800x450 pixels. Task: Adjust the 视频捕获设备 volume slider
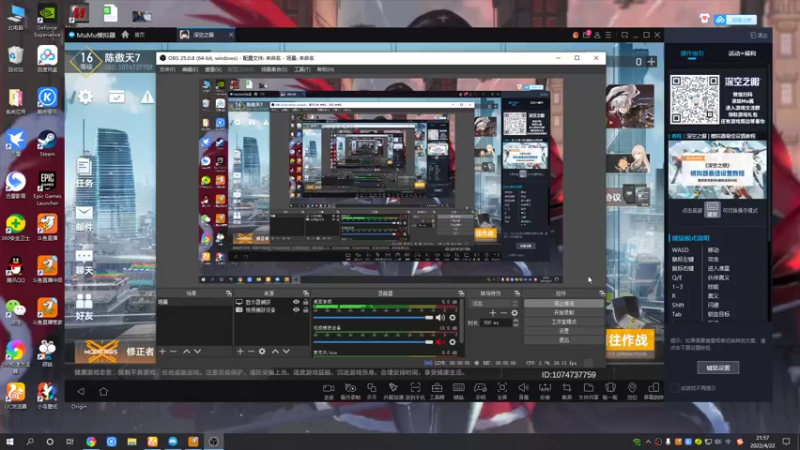(x=373, y=342)
